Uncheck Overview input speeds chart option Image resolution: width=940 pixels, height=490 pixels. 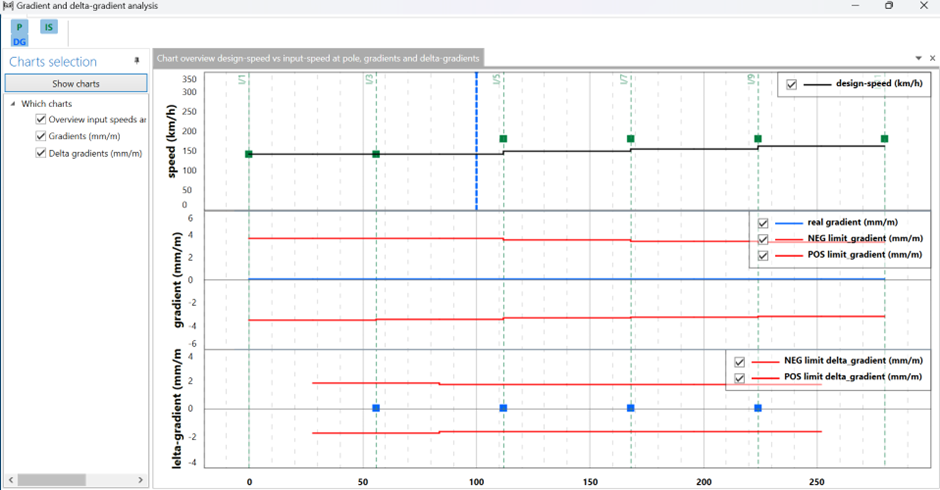point(41,120)
